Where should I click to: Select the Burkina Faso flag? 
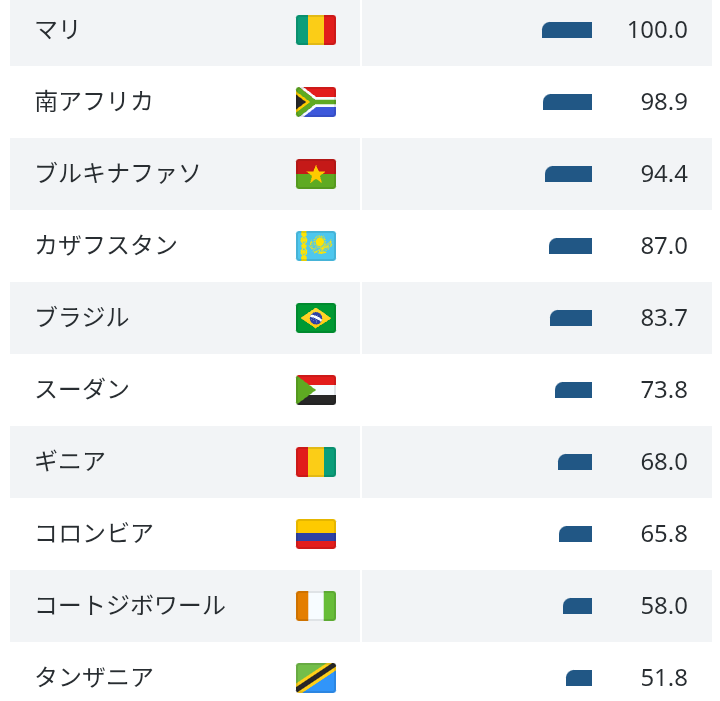(316, 174)
